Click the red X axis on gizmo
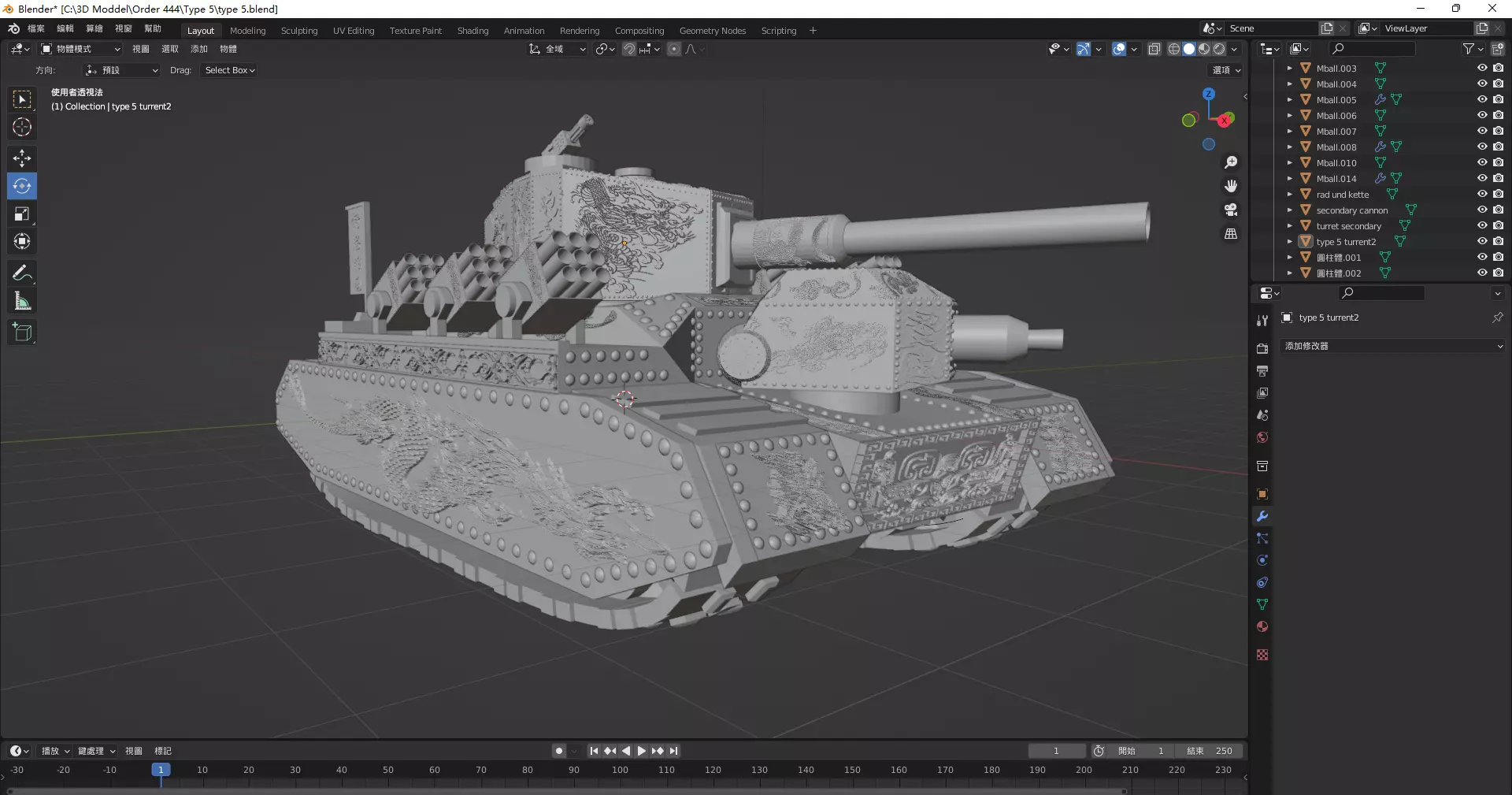 pyautogui.click(x=1225, y=121)
